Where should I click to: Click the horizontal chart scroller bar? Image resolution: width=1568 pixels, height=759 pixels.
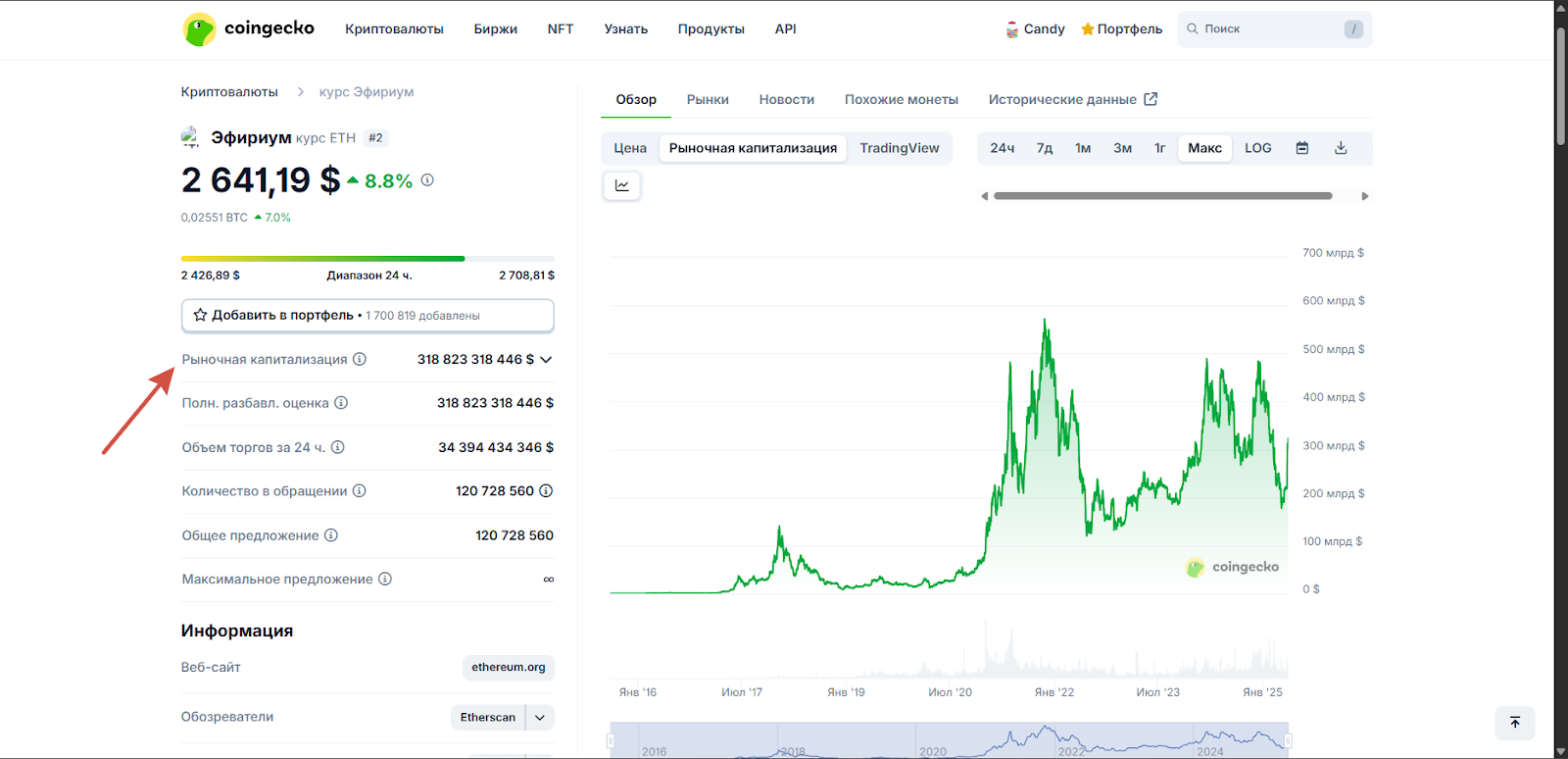pos(1163,196)
